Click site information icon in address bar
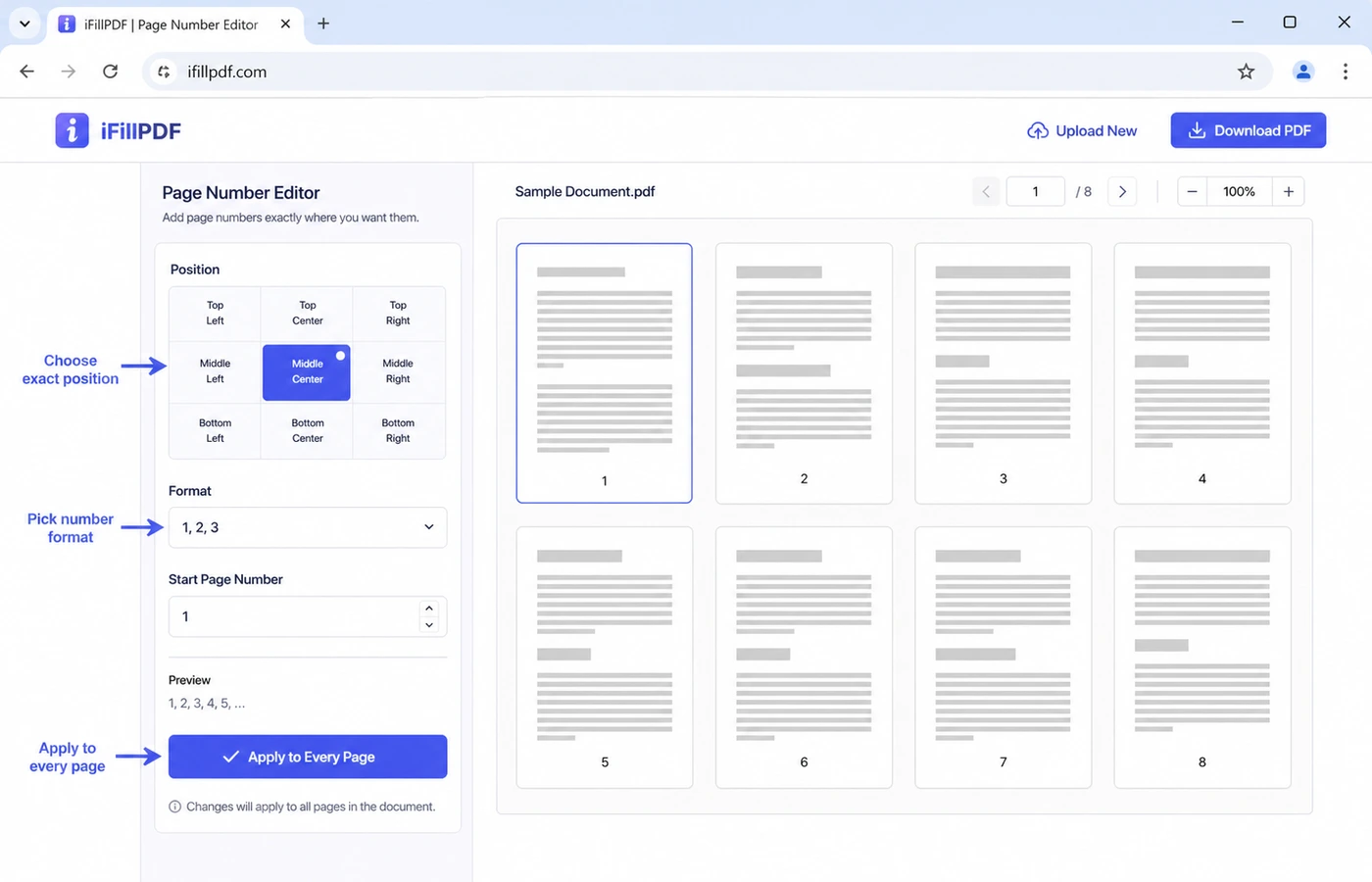The width and height of the screenshot is (1372, 882). 164,72
